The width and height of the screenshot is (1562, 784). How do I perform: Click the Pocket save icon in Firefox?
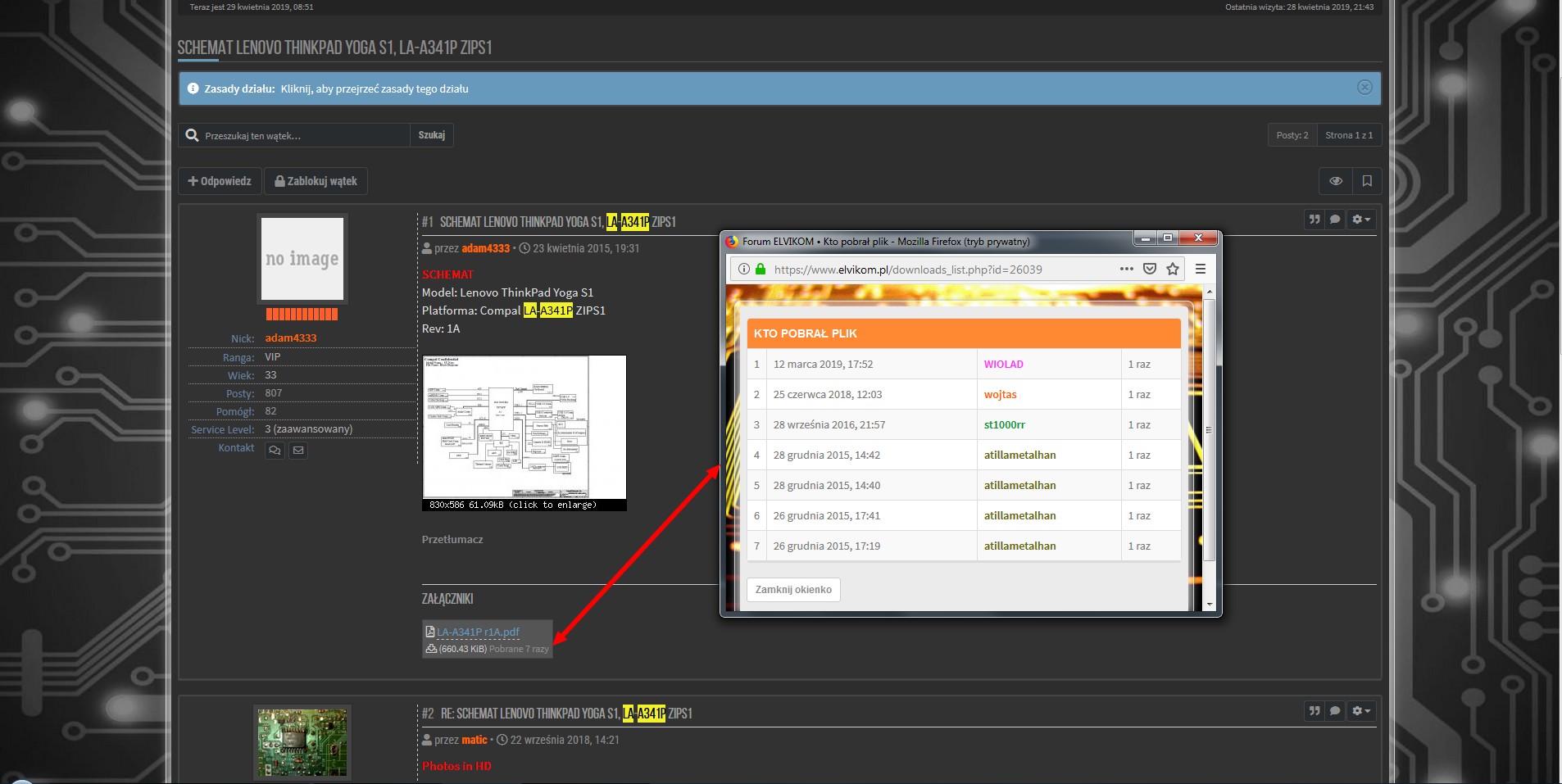(x=1150, y=269)
